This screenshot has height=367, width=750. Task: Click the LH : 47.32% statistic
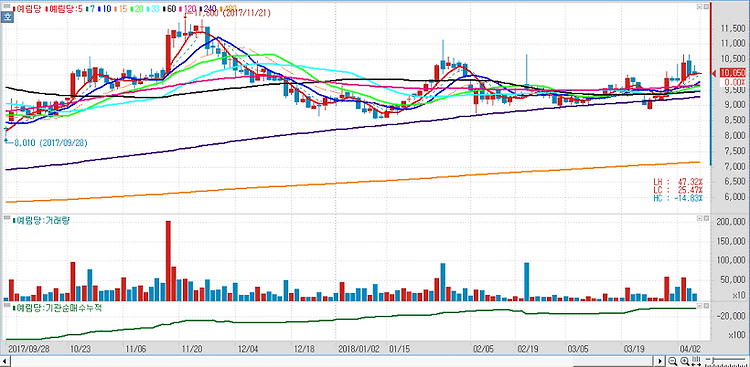point(678,181)
